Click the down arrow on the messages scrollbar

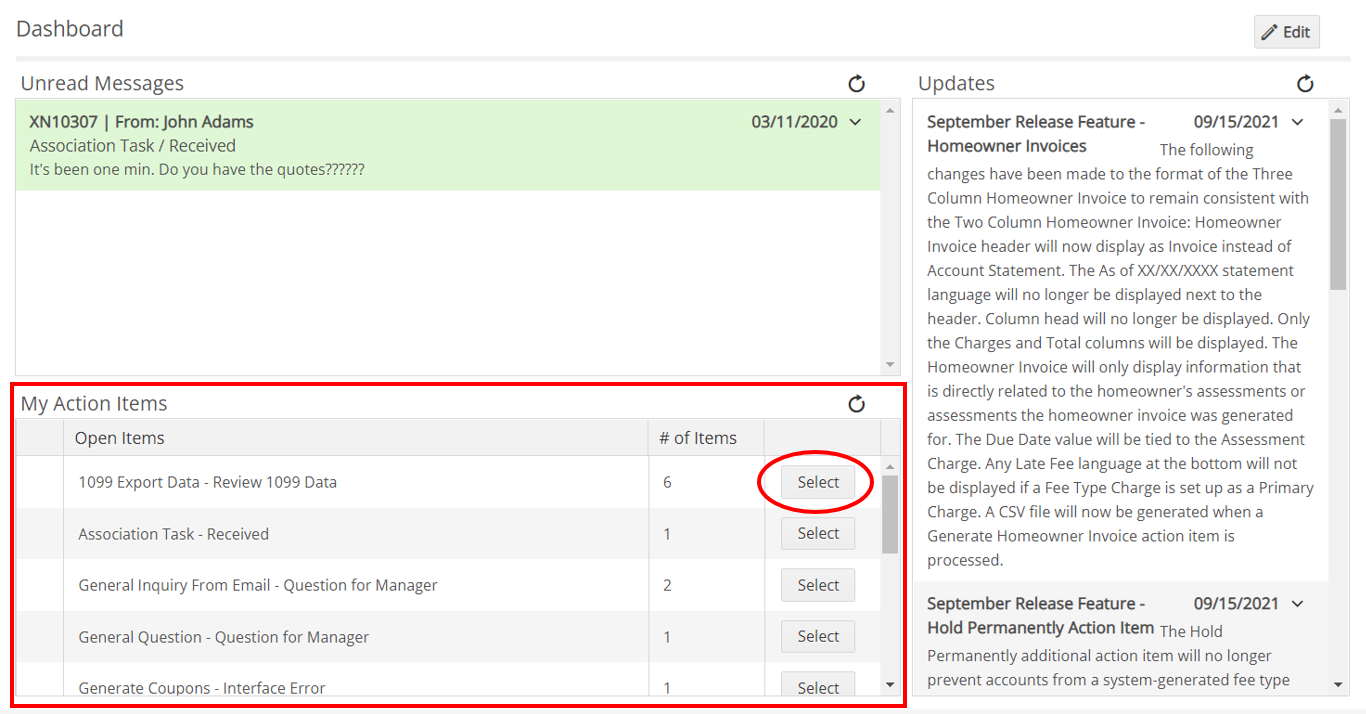[890, 364]
